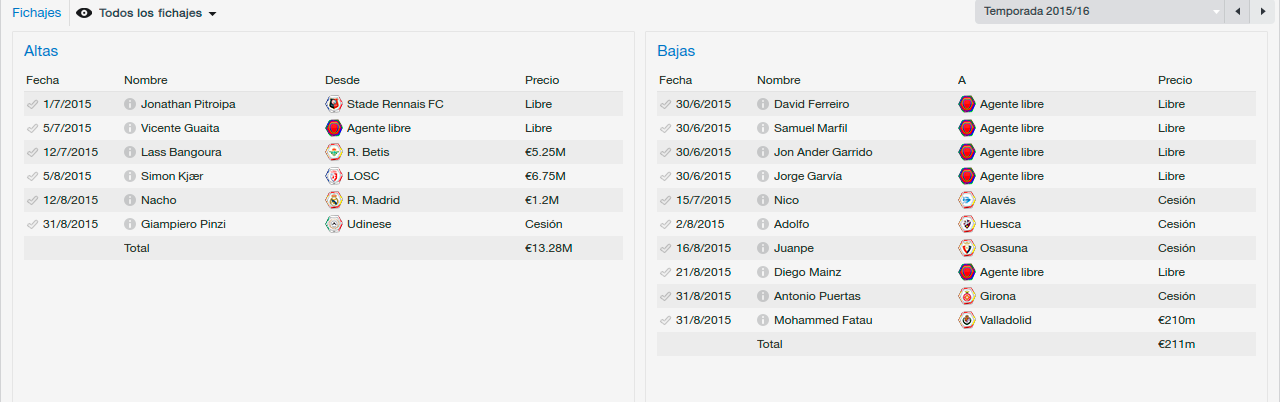
Task: Go to next season arrow
Action: click(1262, 12)
